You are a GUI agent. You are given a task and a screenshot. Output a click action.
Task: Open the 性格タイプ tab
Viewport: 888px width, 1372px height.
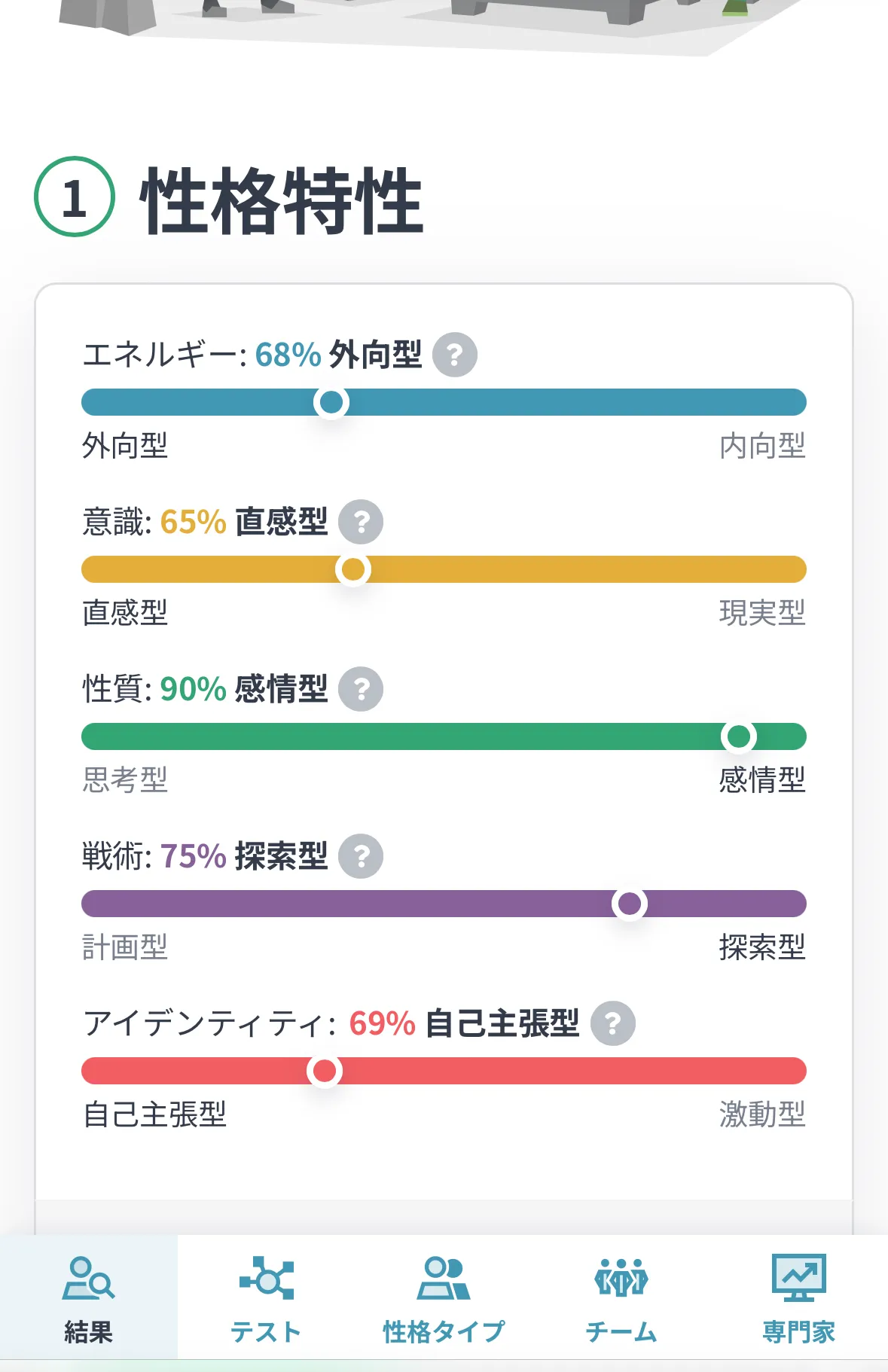click(444, 1331)
